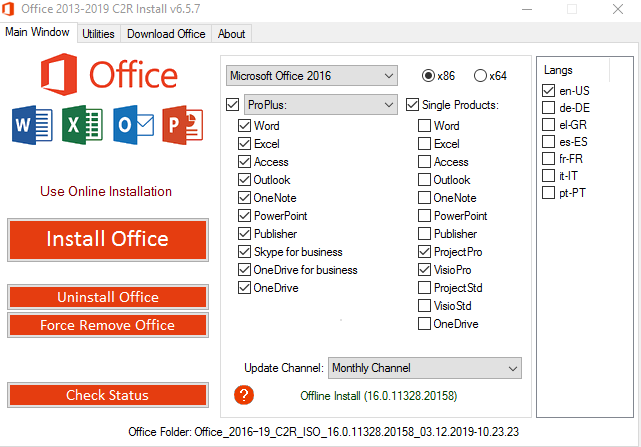Click the Office Folder path text
Screen dimensions: 641x447
tap(323, 432)
